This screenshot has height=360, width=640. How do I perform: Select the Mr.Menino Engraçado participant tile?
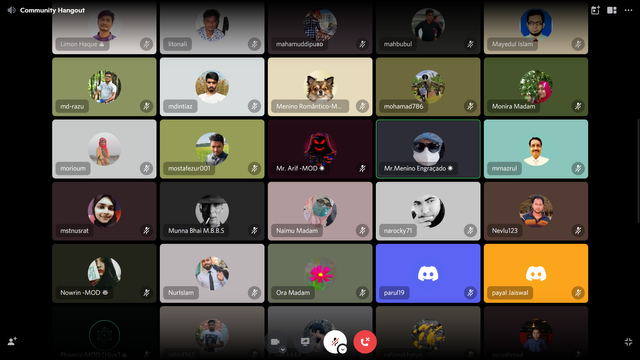pos(428,149)
